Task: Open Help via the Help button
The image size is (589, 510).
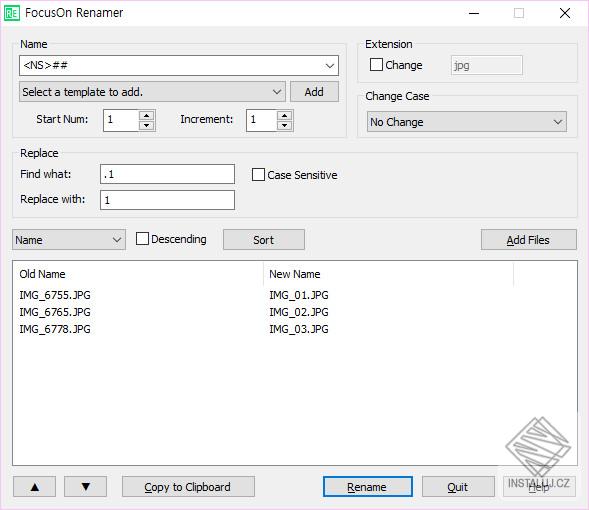Action: click(x=539, y=487)
